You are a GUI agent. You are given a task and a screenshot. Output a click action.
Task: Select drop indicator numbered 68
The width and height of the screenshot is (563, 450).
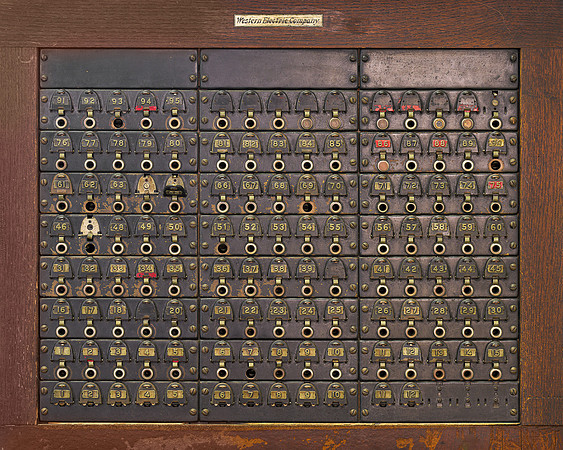click(279, 185)
